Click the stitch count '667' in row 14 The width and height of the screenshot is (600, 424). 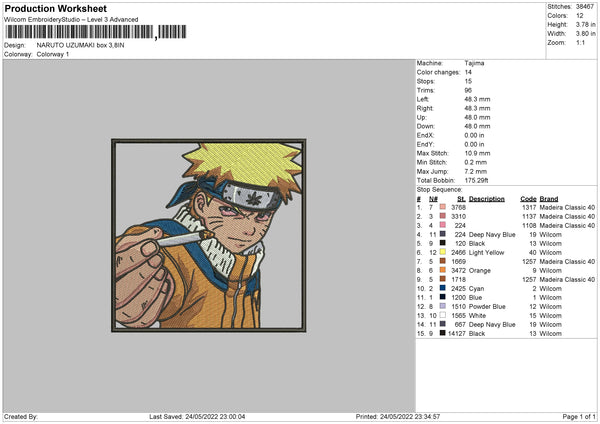pos(460,324)
